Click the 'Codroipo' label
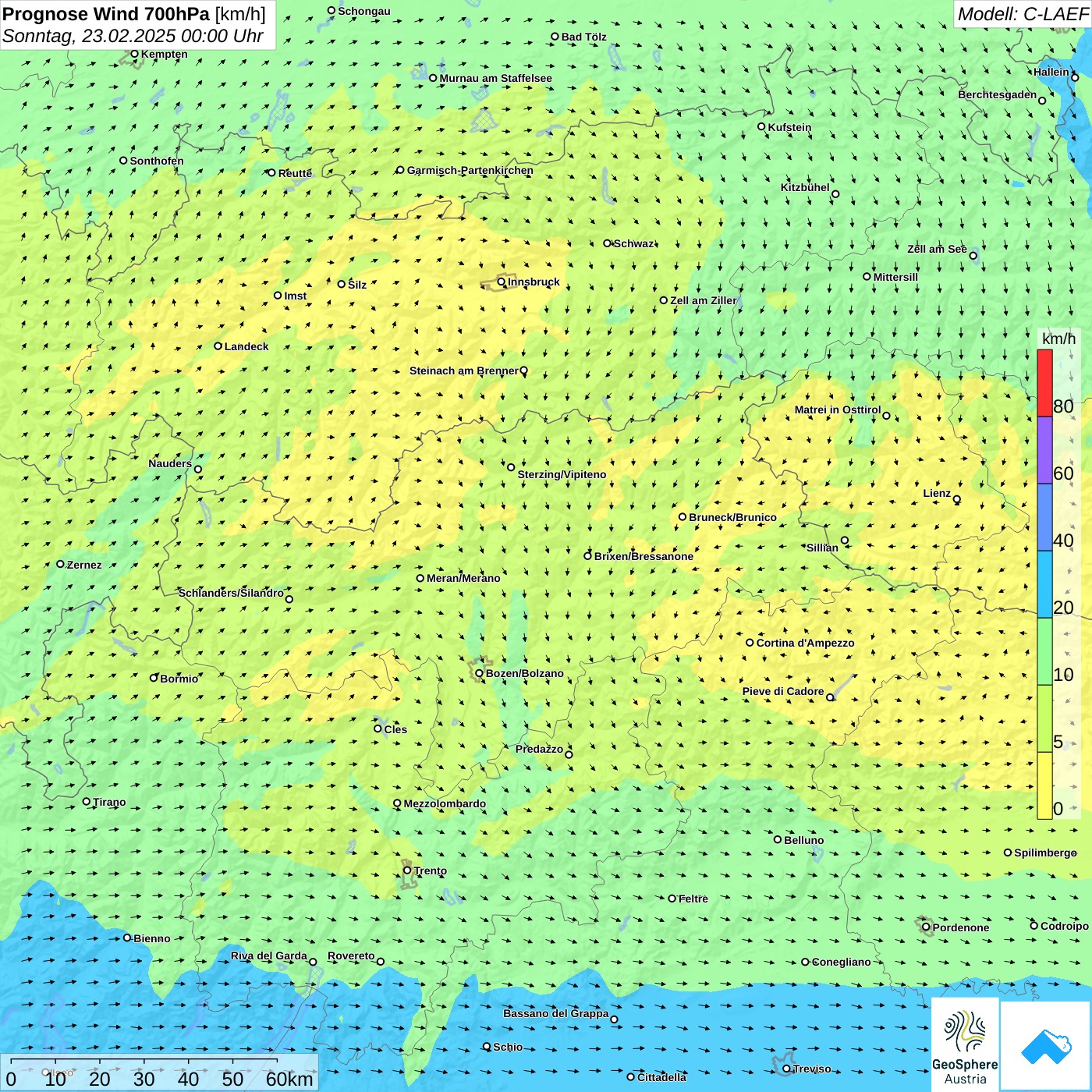Viewport: 1092px width, 1092px height. [1065, 926]
